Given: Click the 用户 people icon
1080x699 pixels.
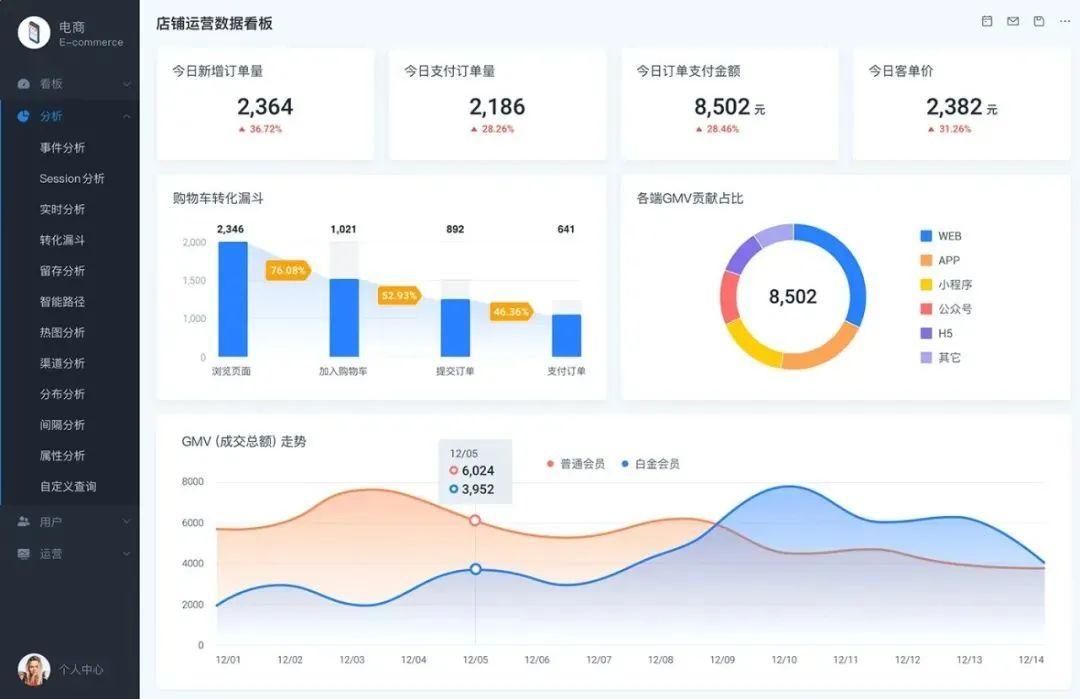Looking at the screenshot, I should tap(23, 521).
